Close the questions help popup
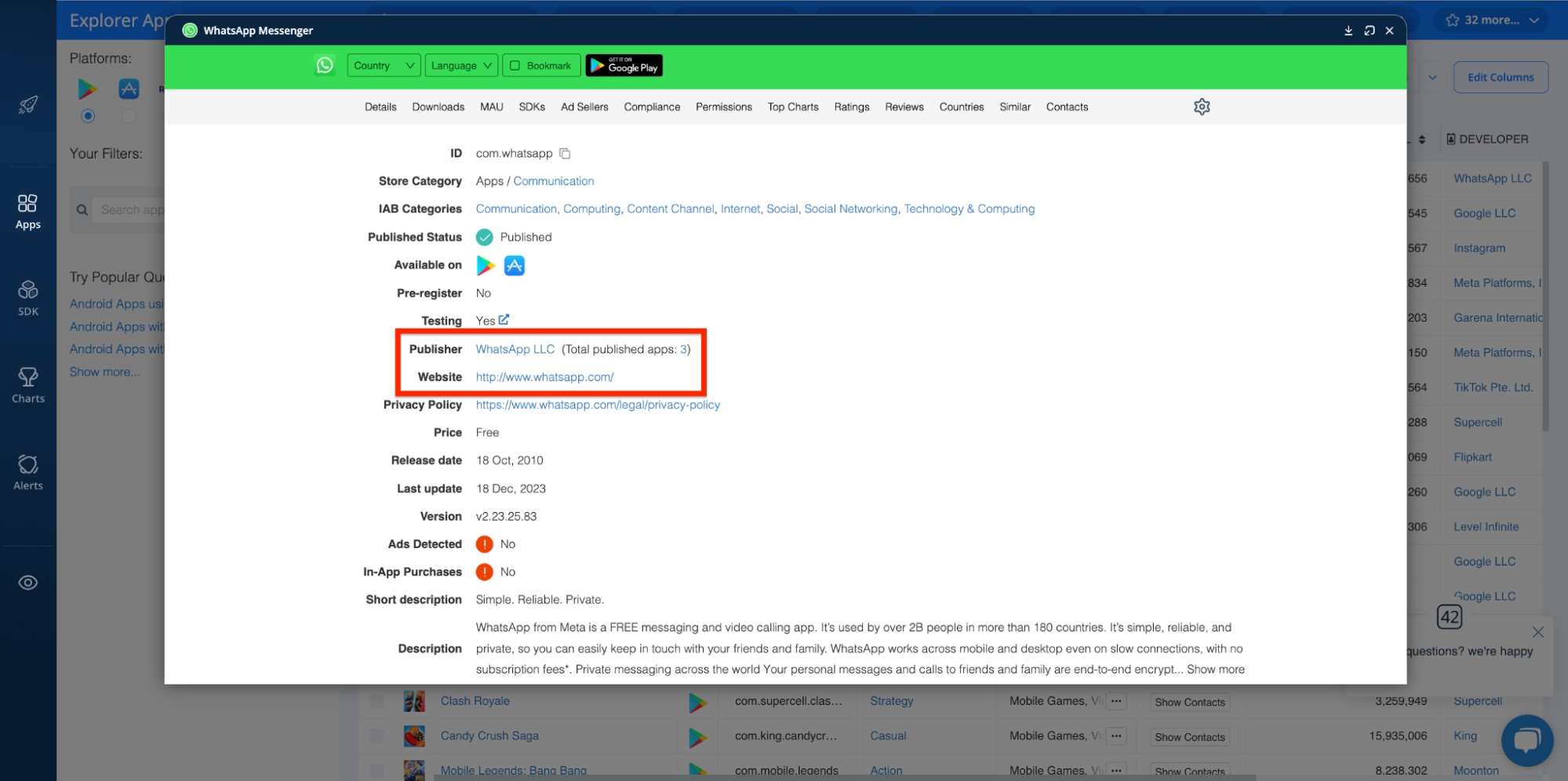This screenshot has height=781, width=1568. [1537, 632]
